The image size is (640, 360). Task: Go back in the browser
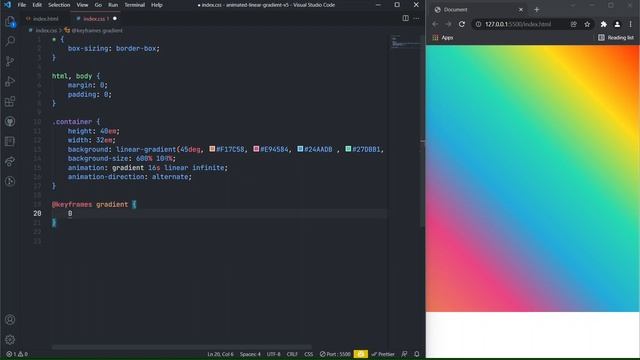[435, 24]
